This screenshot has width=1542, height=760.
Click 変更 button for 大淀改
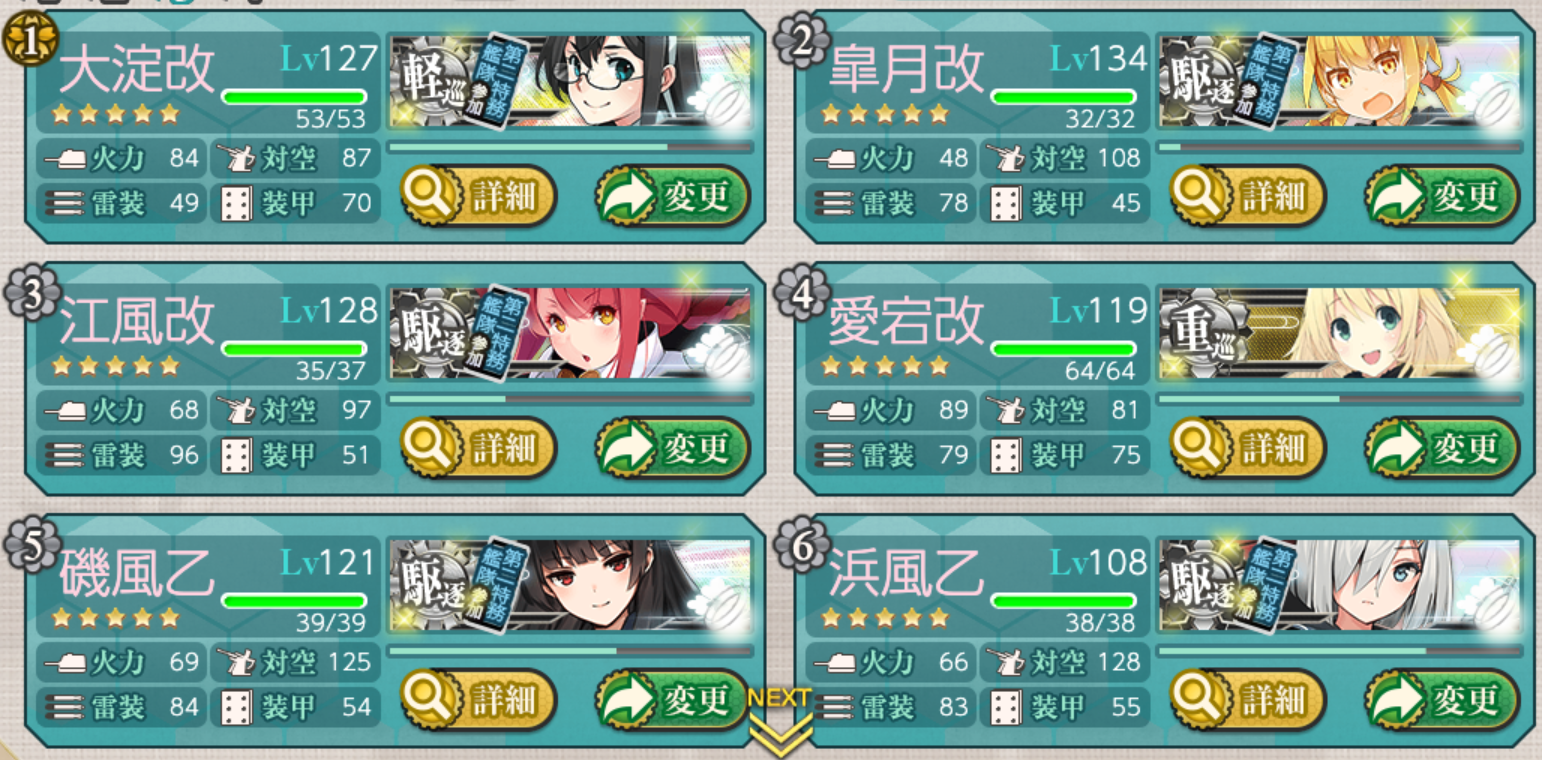coord(672,196)
